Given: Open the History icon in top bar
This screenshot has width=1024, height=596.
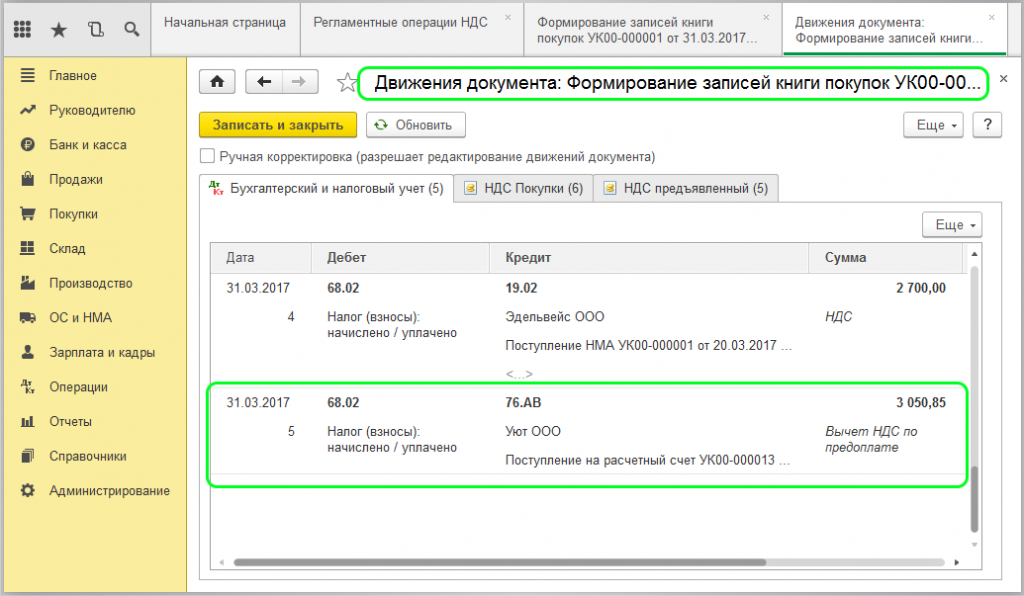Looking at the screenshot, I should click(95, 29).
